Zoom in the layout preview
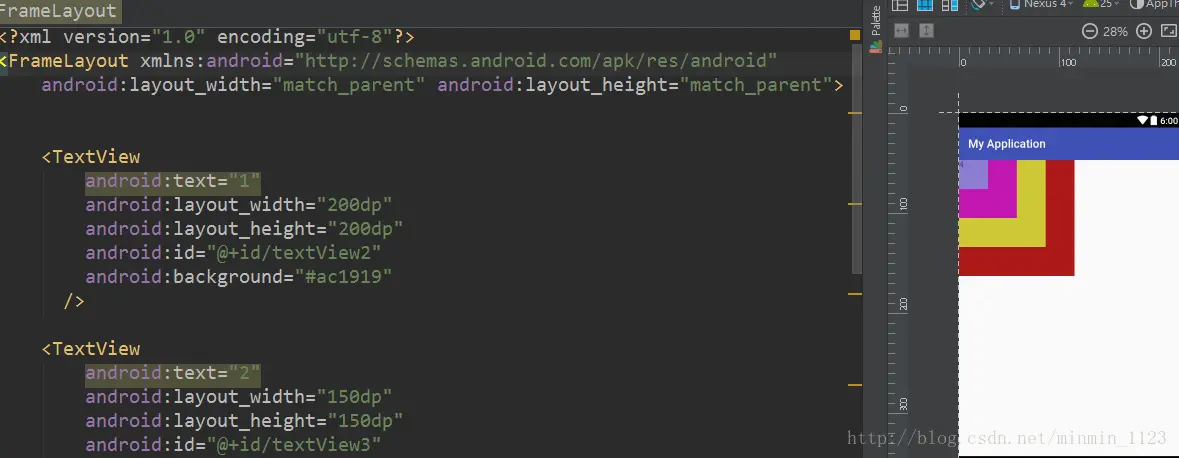The height and width of the screenshot is (458, 1179). 1144,31
